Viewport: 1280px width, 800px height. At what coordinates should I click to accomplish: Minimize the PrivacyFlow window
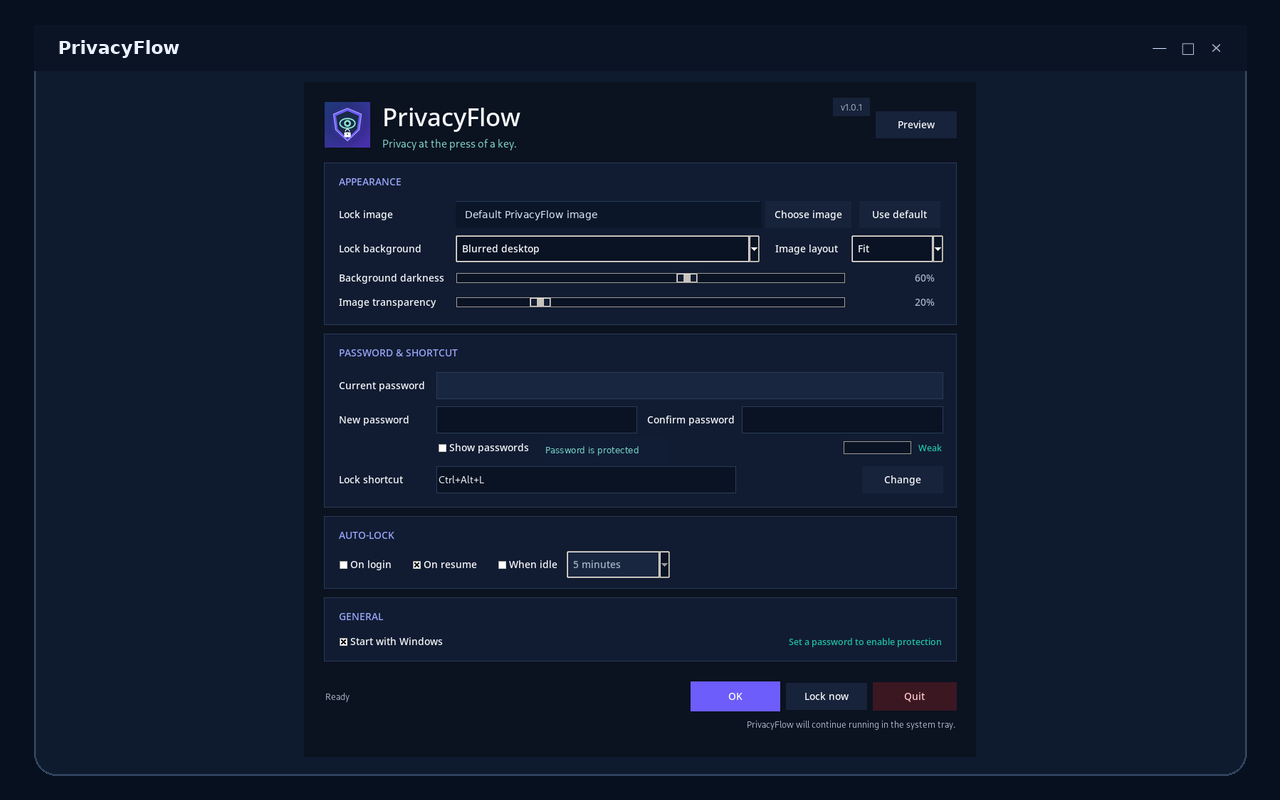coord(1160,48)
